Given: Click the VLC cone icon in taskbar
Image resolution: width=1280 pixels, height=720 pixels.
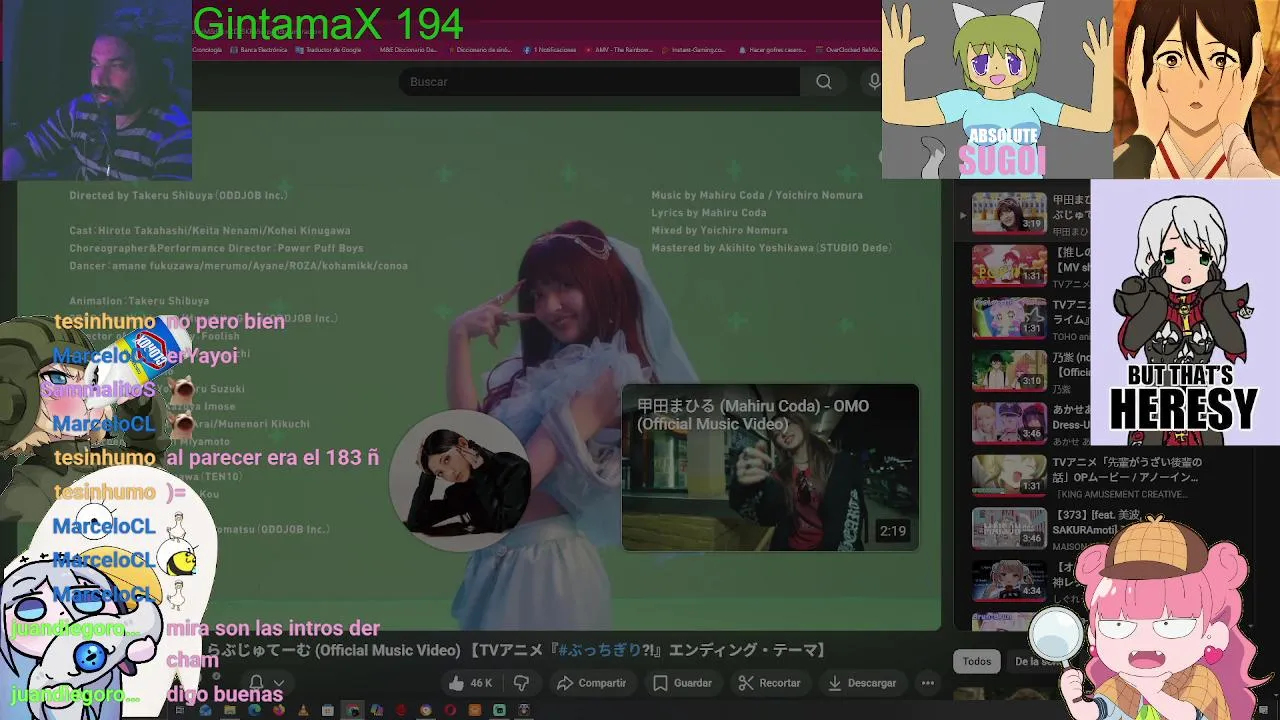Looking at the screenshot, I should tap(304, 710).
